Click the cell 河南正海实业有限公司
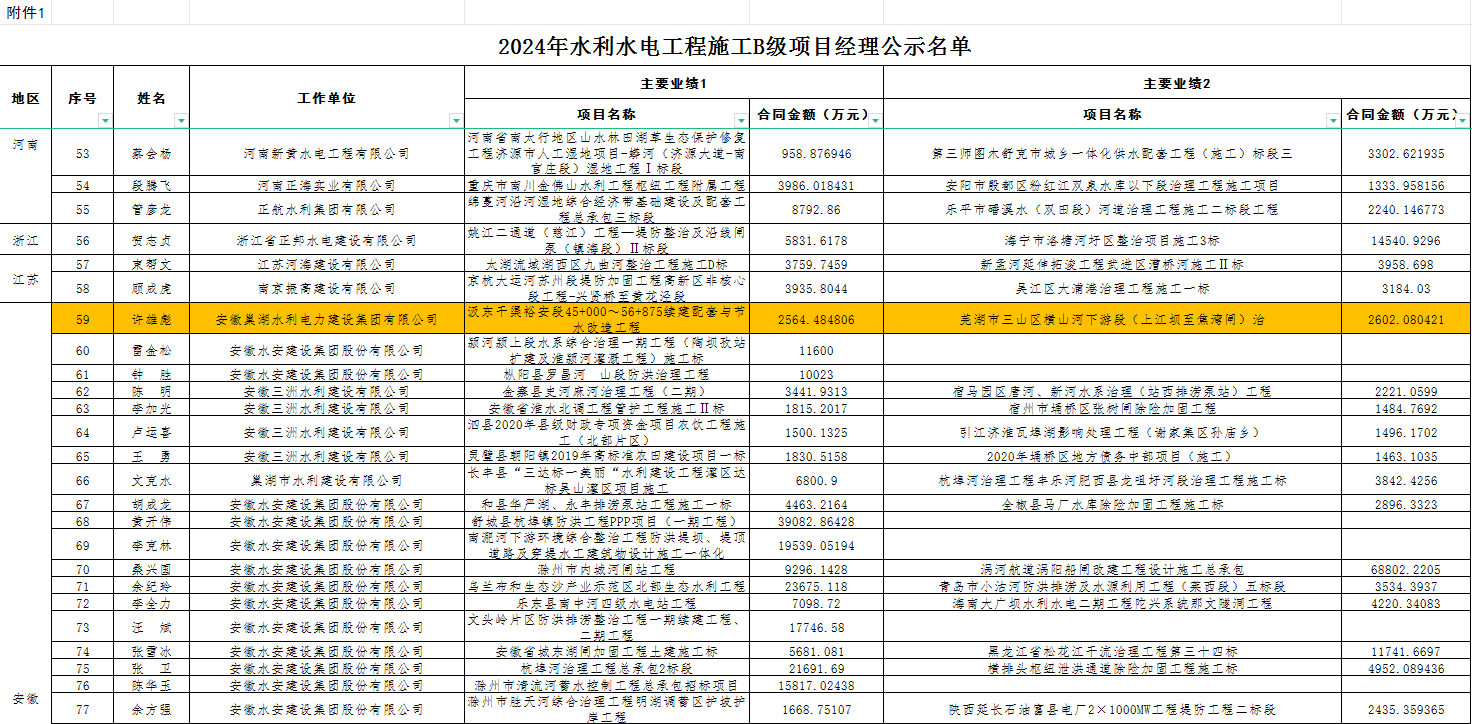The image size is (1472, 724). pyautogui.click(x=326, y=186)
